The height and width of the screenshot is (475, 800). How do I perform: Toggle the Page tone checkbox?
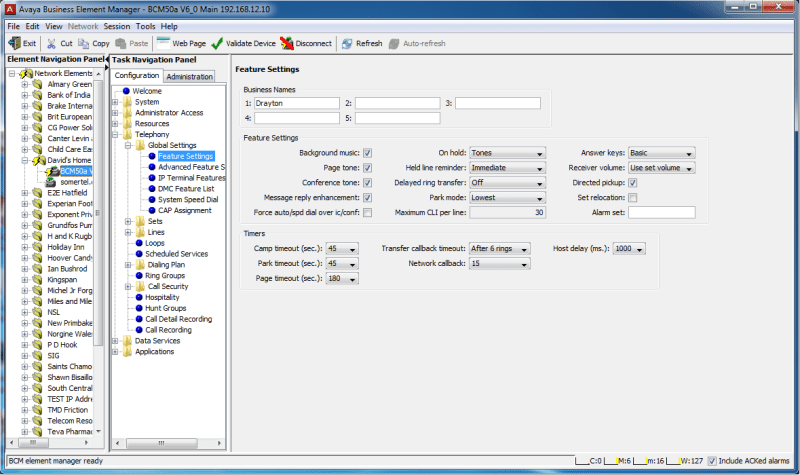(x=367, y=168)
